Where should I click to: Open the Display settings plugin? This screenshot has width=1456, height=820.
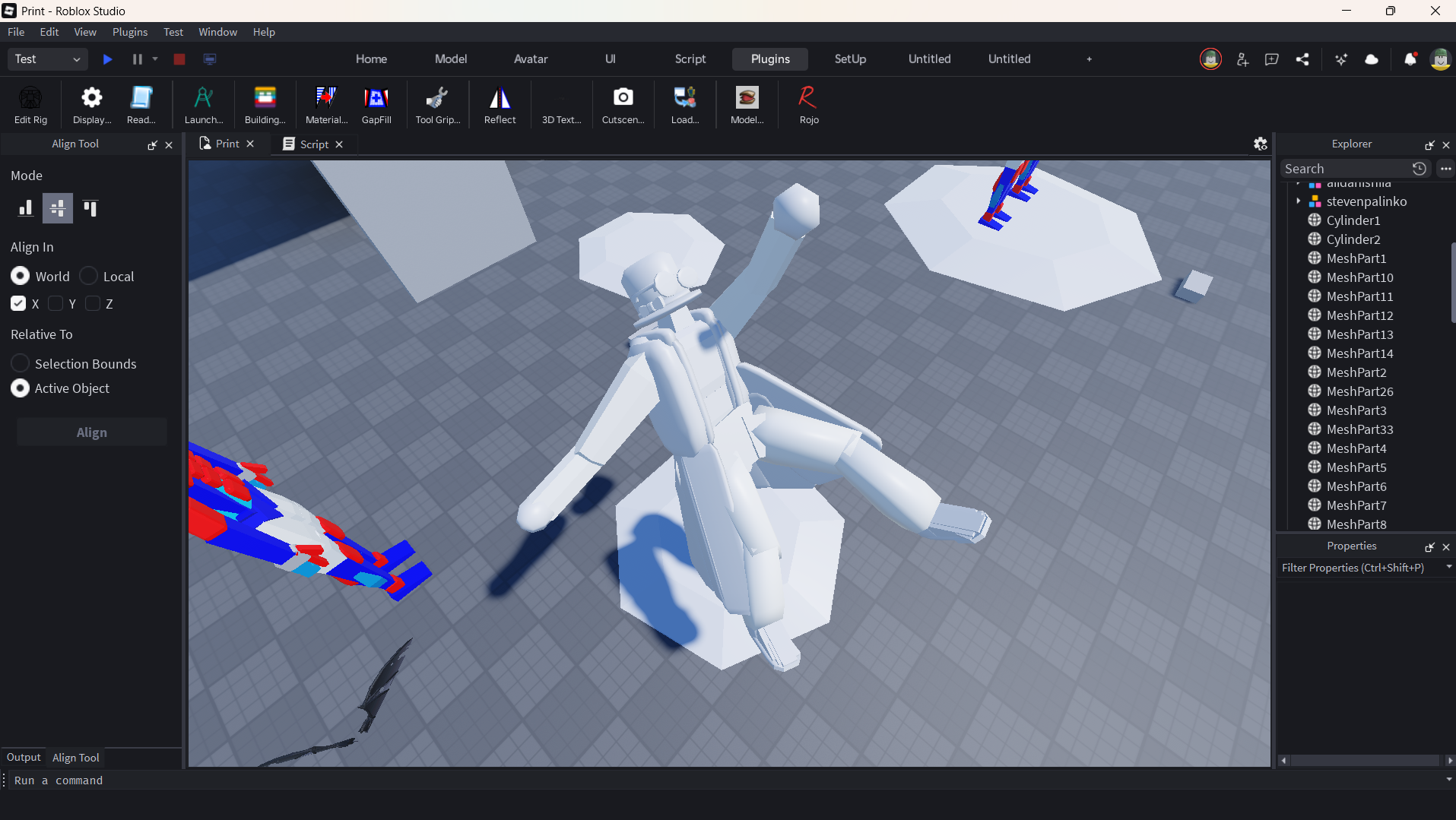coord(92,104)
